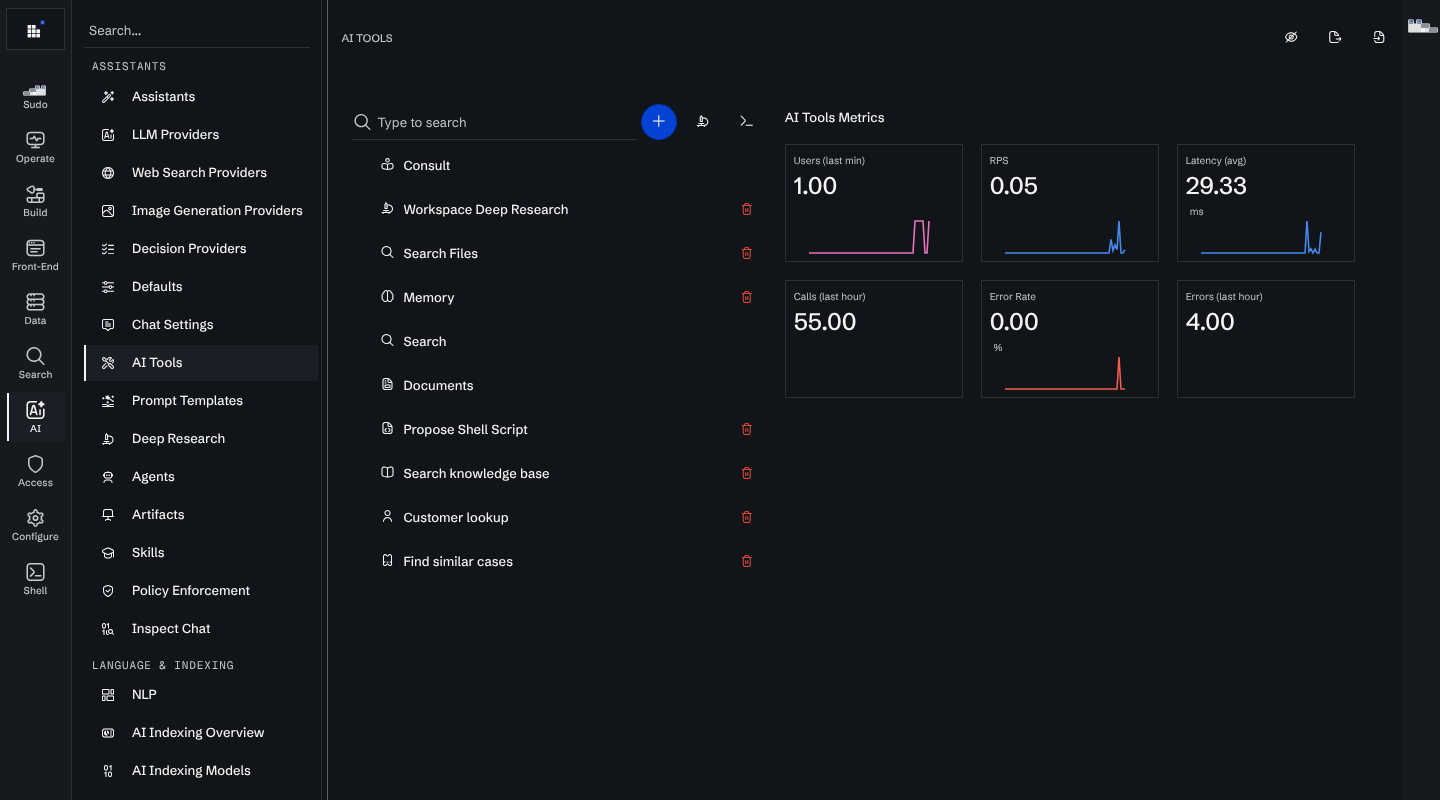Click the terminal prompt icon beside add button
The width and height of the screenshot is (1440, 800).
(746, 122)
